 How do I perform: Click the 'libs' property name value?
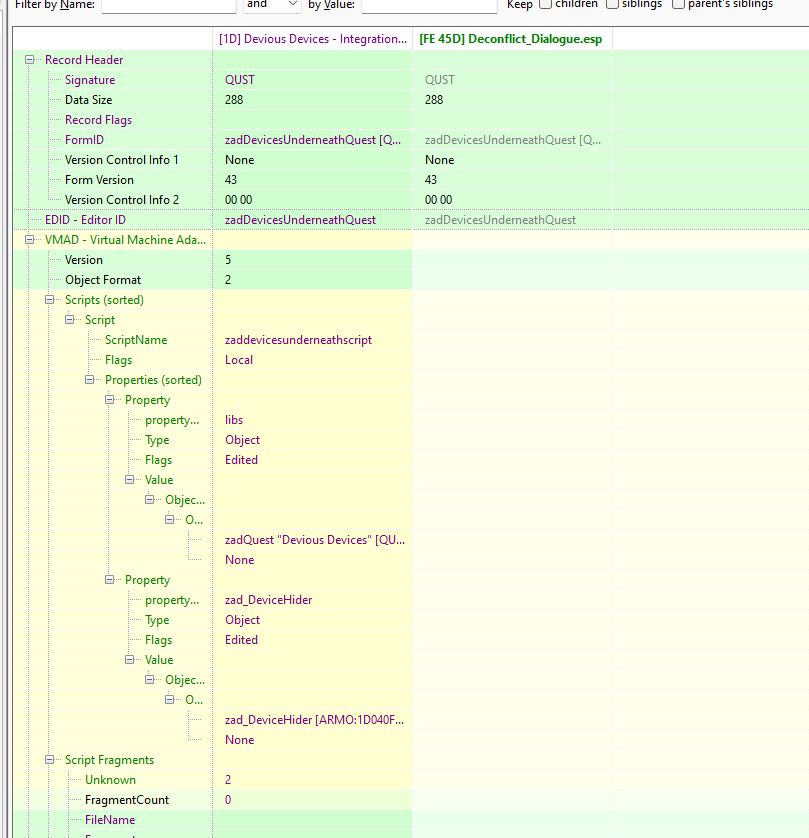pos(234,420)
